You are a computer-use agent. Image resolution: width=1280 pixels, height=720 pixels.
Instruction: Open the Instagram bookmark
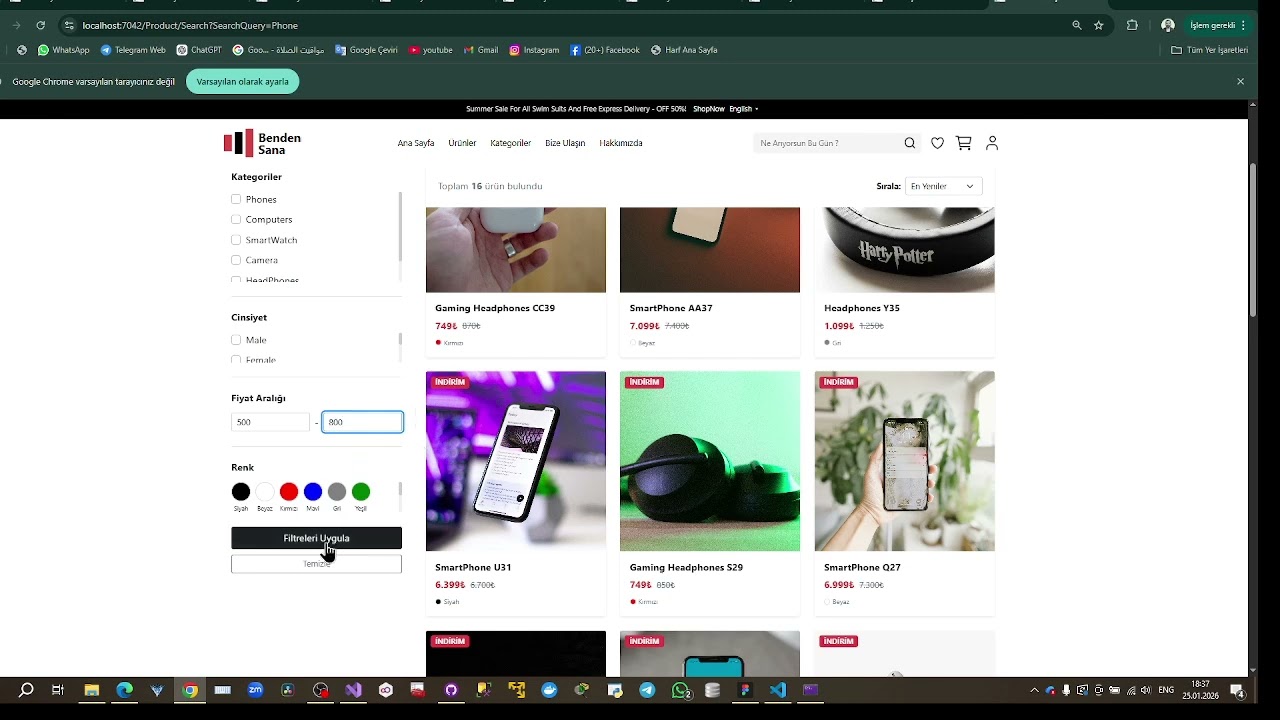(534, 50)
